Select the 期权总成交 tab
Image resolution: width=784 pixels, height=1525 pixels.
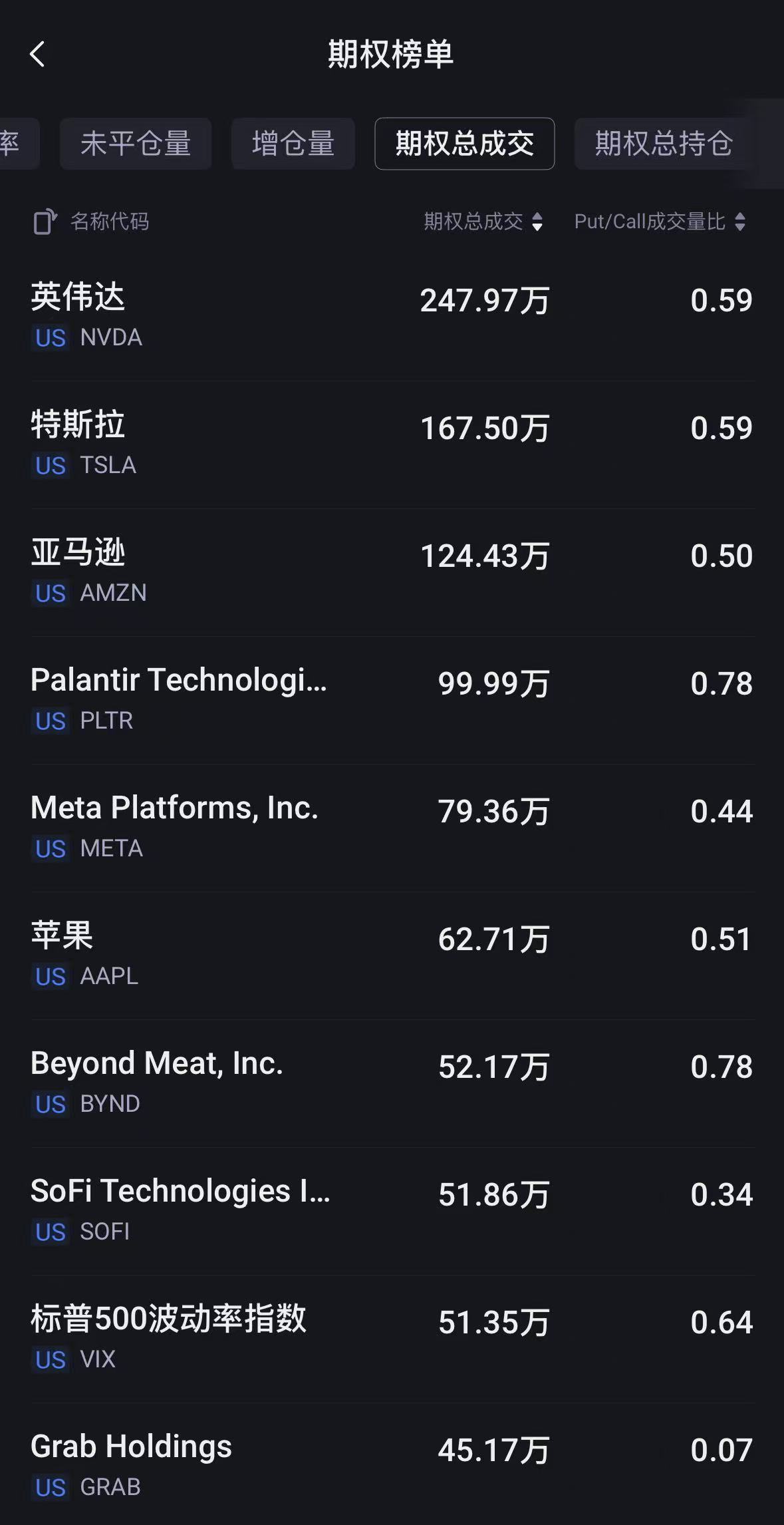pos(464,144)
